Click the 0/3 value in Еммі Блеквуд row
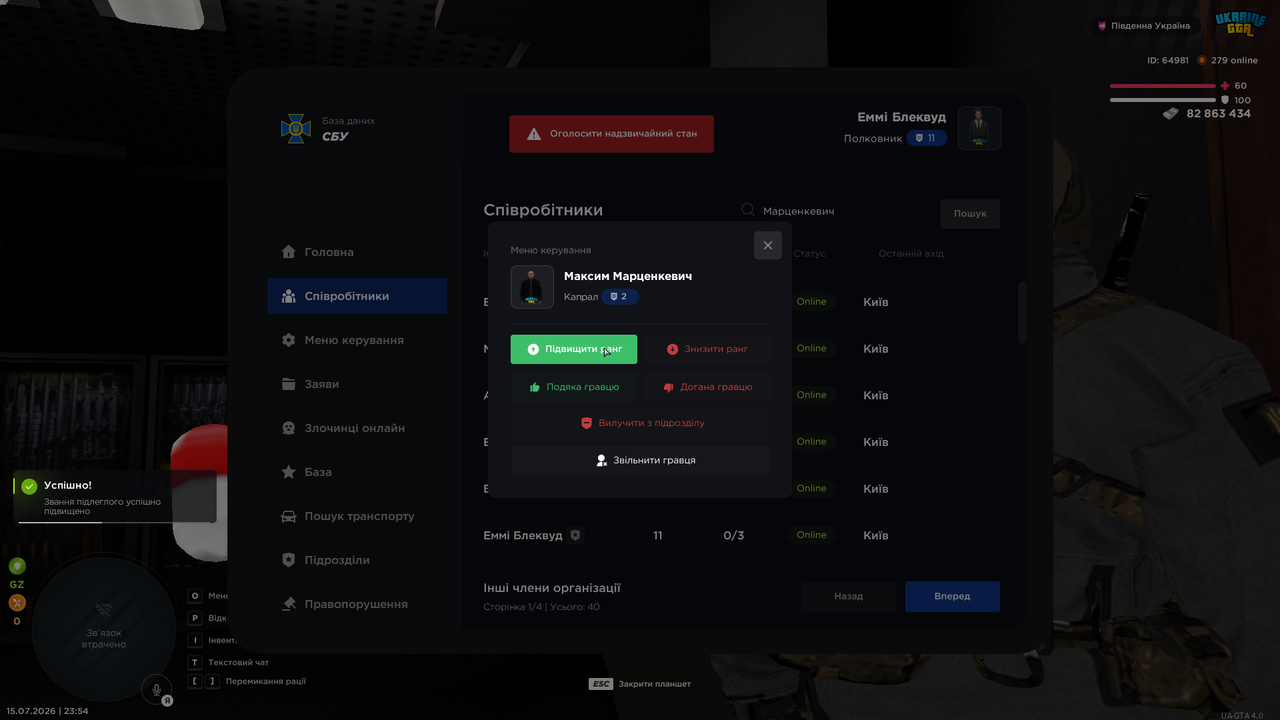 click(733, 535)
